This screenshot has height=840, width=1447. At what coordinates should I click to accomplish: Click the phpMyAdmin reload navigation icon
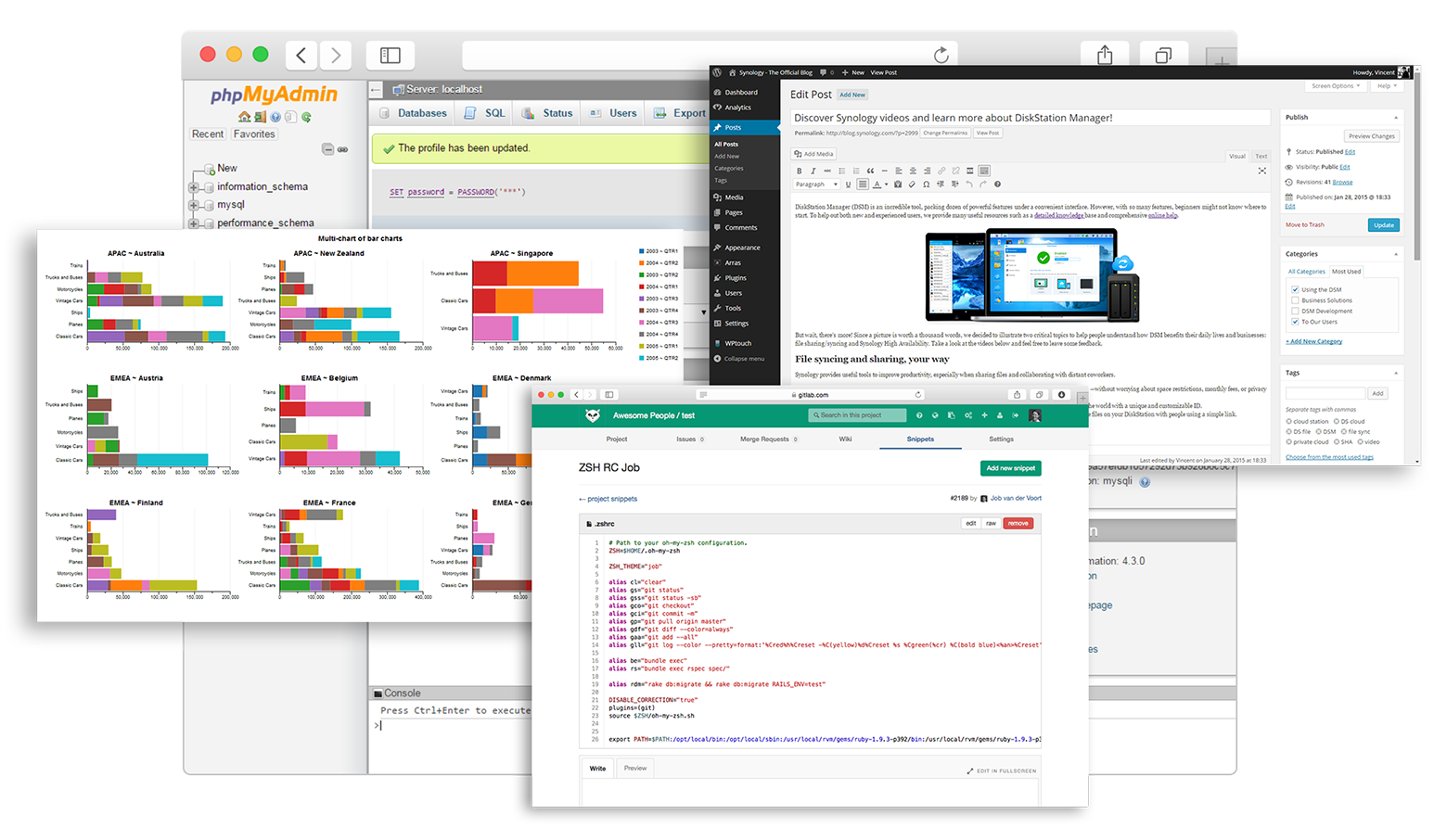[x=306, y=117]
